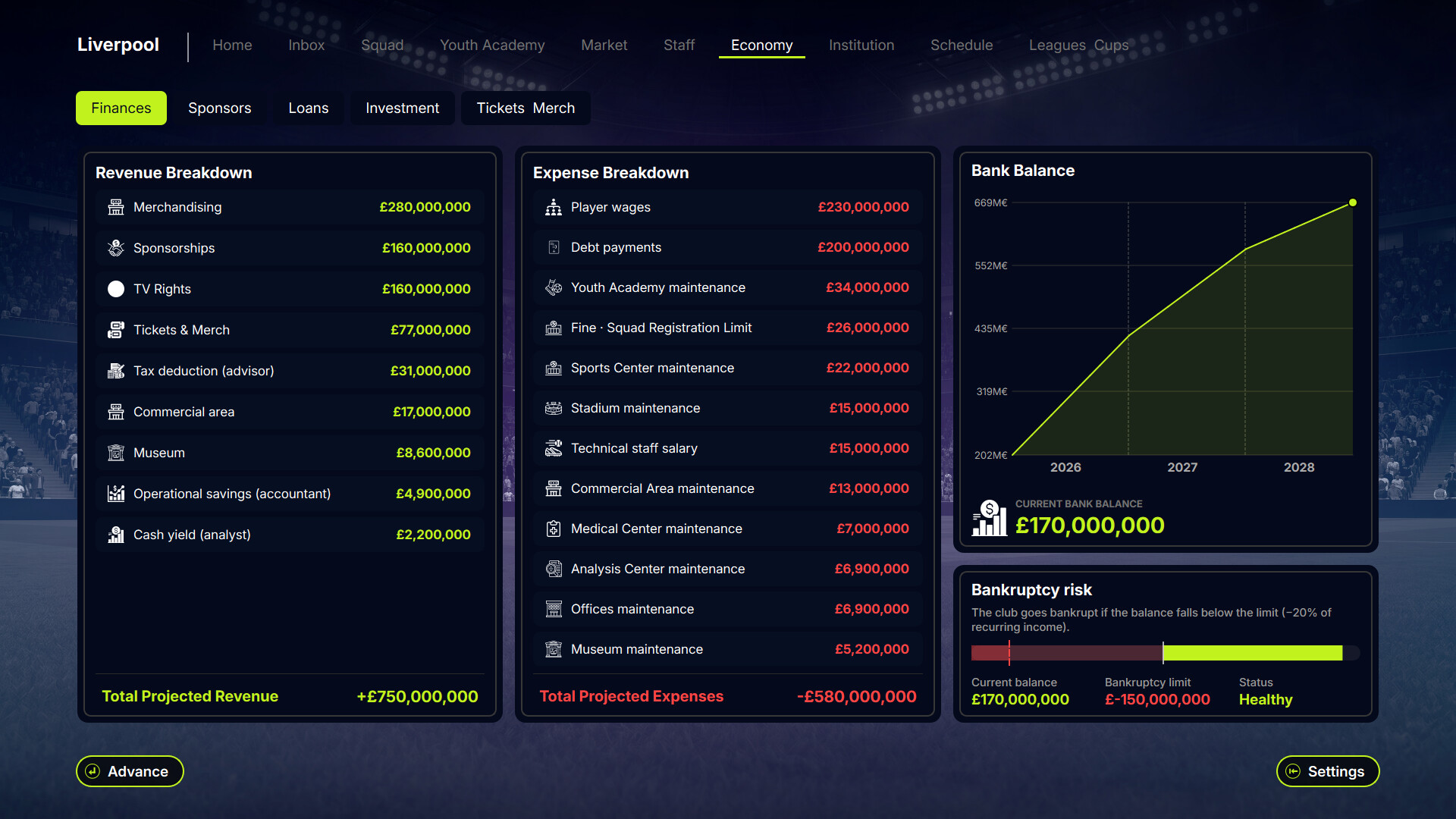Click the 2028 label on chart

[x=1299, y=467]
